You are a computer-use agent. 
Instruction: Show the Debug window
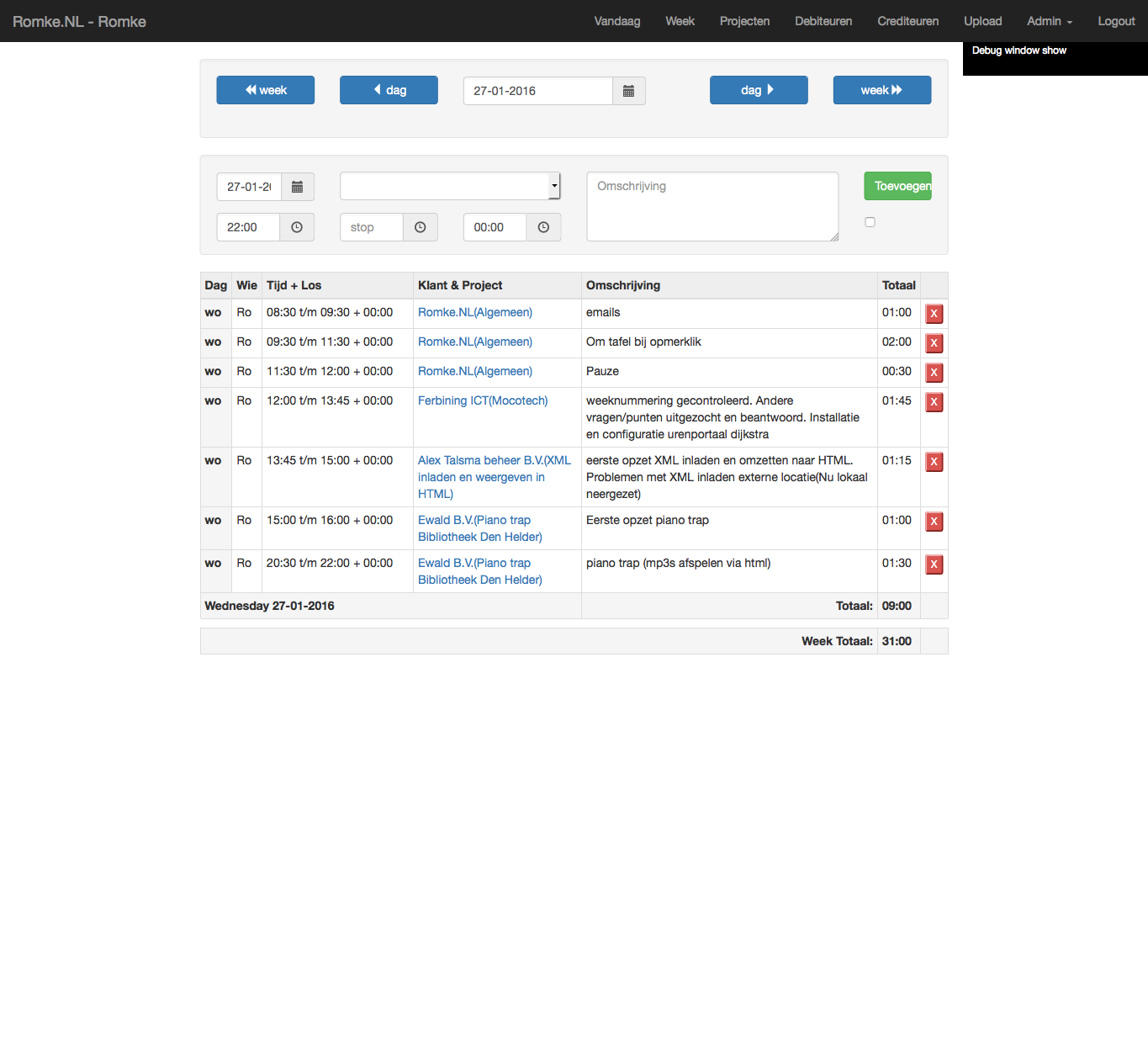[1018, 50]
